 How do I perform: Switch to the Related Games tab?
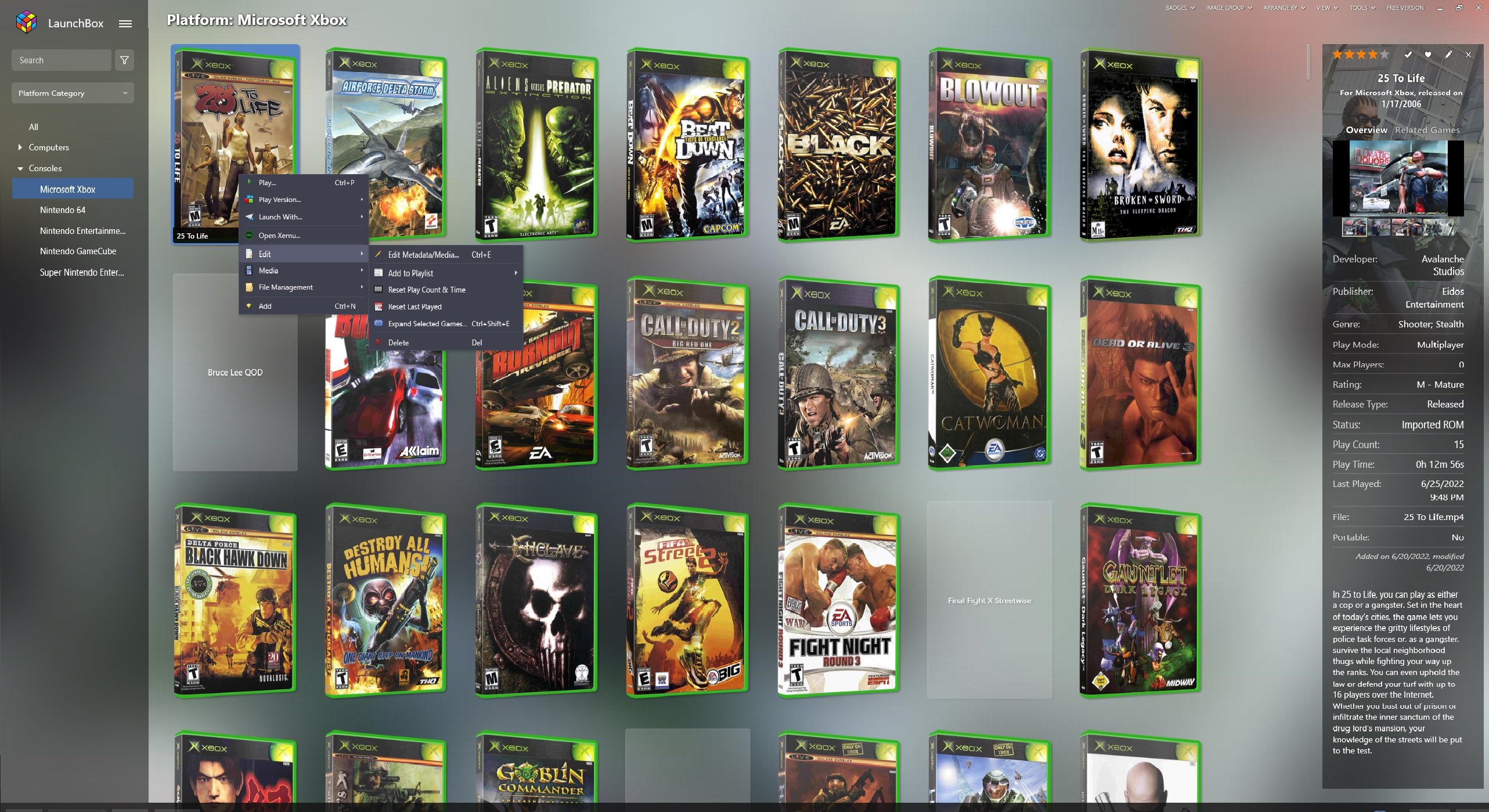[1427, 130]
